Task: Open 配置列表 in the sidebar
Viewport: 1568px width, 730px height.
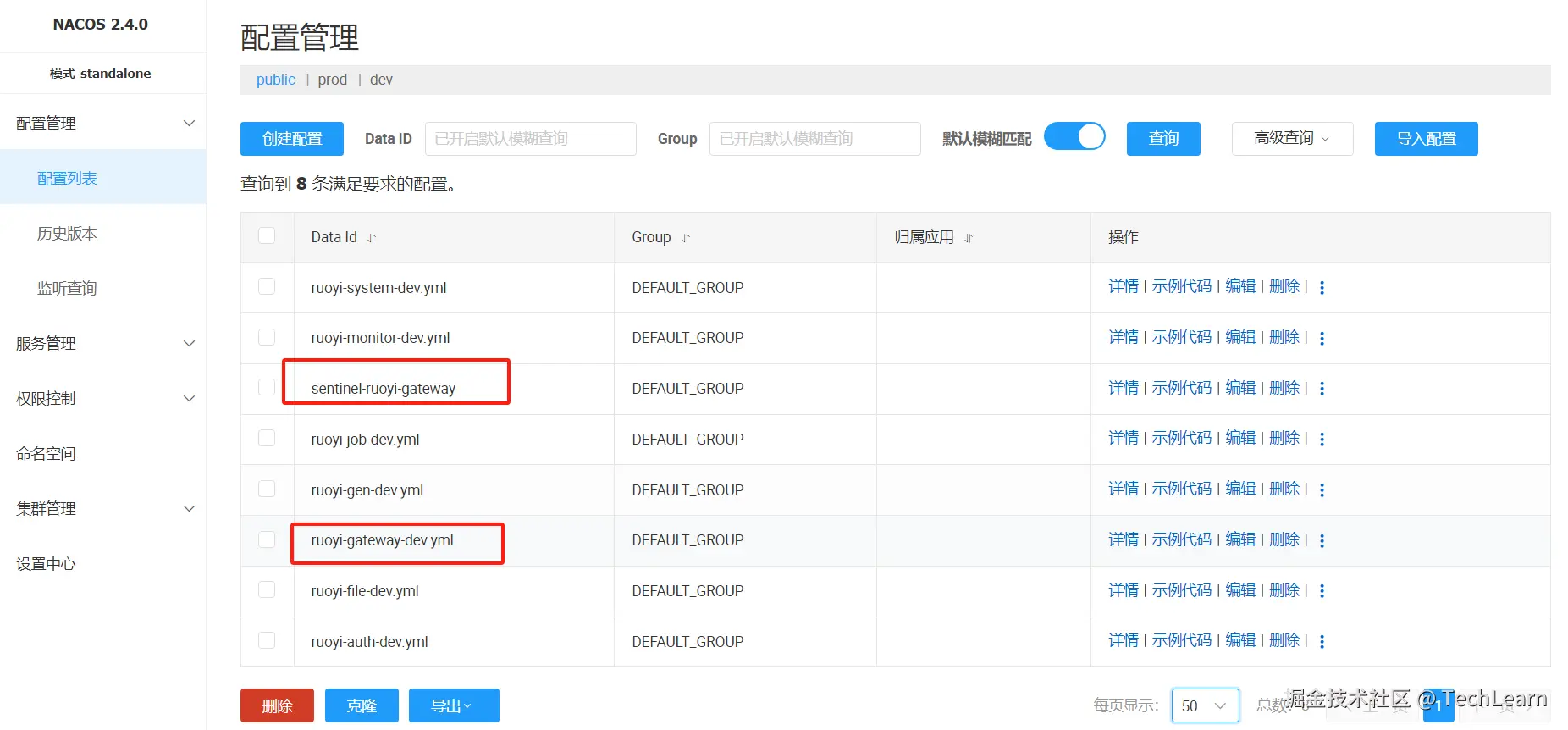Action: tap(103, 179)
